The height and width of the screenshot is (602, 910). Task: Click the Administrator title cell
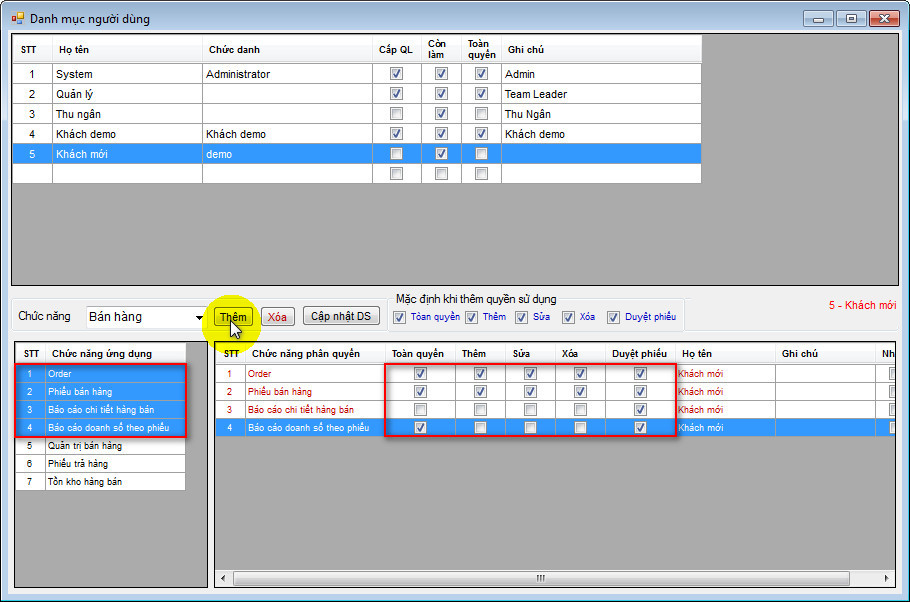pyautogui.click(x=287, y=74)
